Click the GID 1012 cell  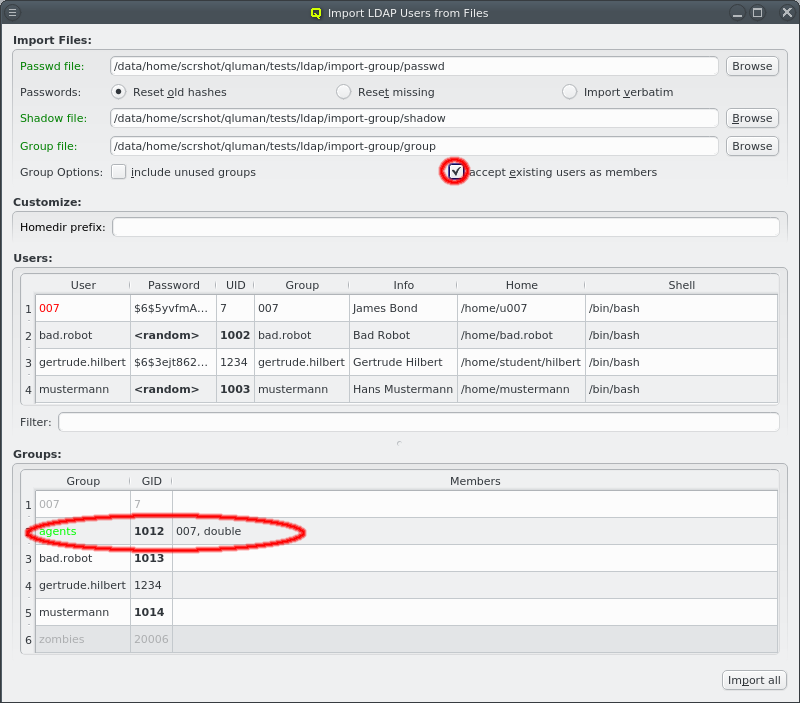[x=152, y=531]
